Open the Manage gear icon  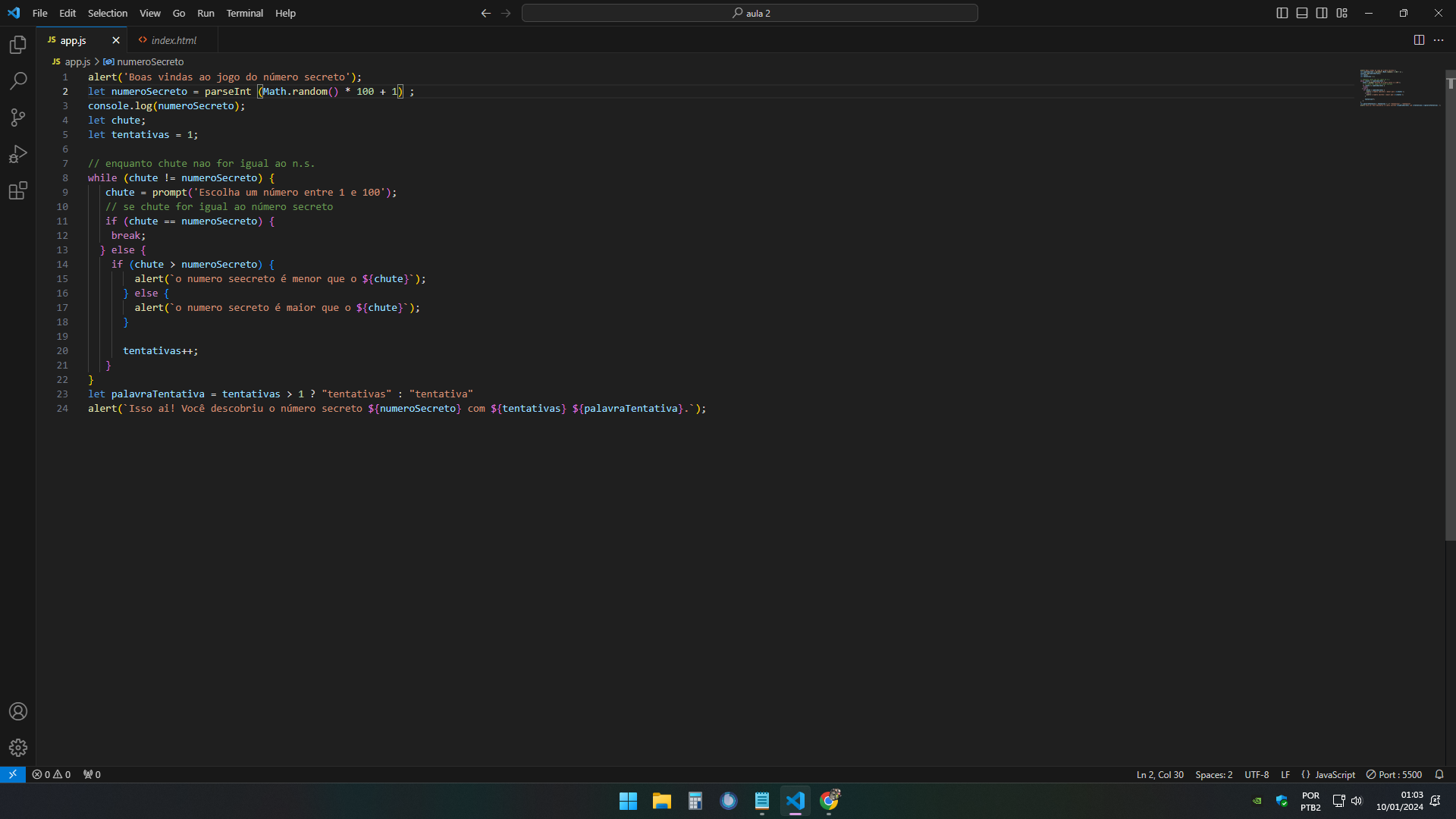pos(18,748)
